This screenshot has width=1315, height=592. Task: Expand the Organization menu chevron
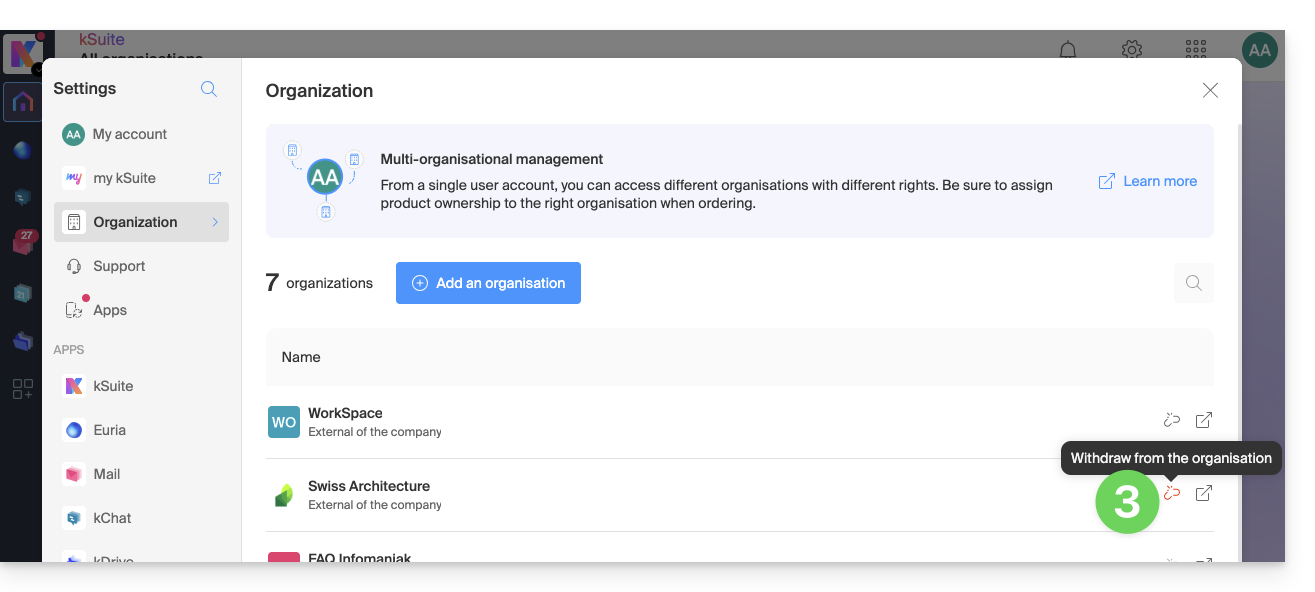click(x=215, y=222)
